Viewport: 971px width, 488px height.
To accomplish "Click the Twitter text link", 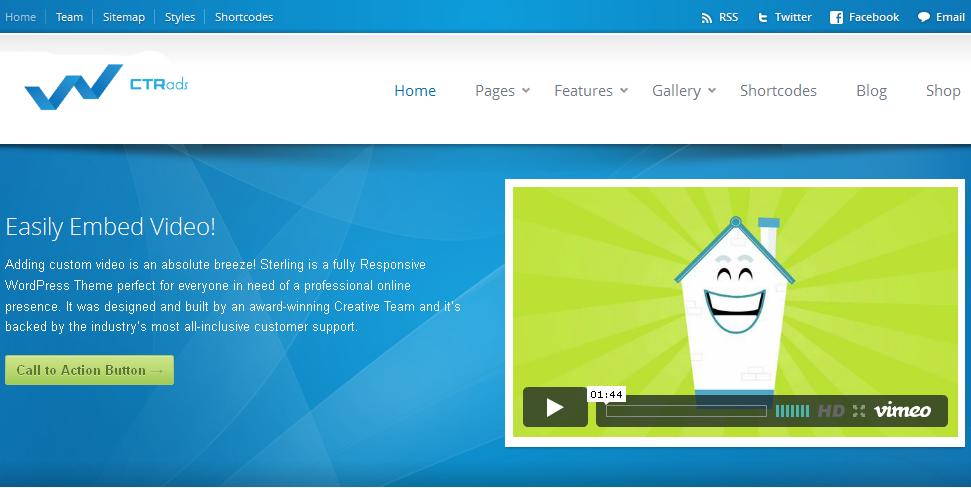I will click(793, 17).
